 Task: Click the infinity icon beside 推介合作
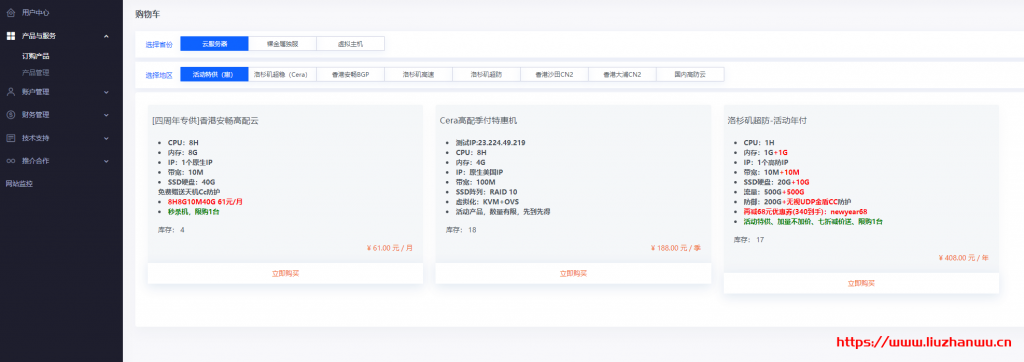(10, 161)
